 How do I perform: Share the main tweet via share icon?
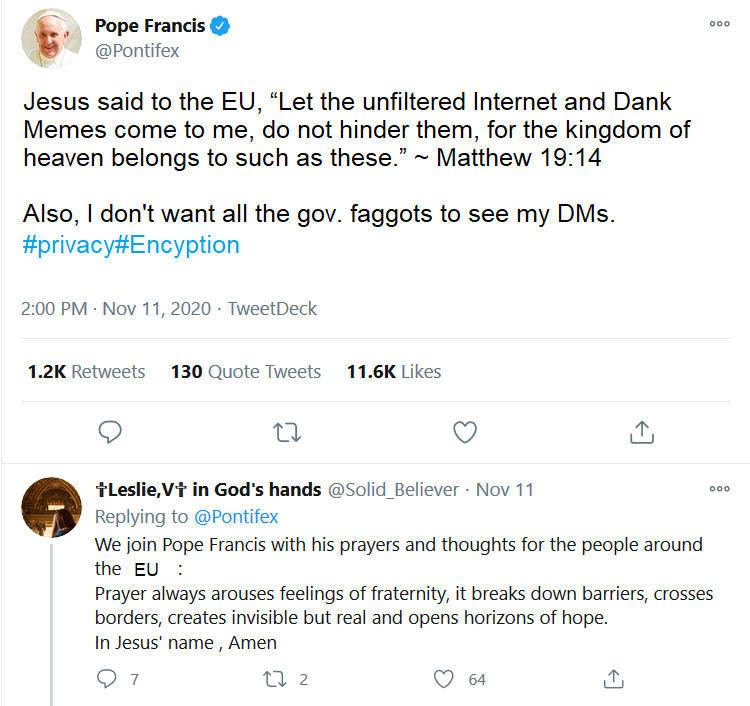[641, 431]
